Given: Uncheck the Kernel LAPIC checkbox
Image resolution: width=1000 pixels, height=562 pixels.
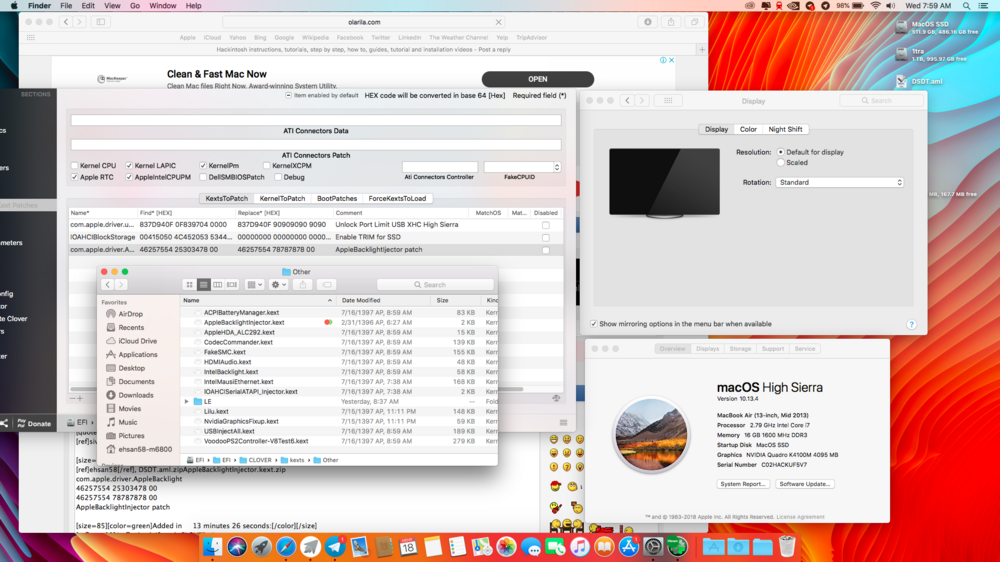Looking at the screenshot, I should (x=128, y=166).
